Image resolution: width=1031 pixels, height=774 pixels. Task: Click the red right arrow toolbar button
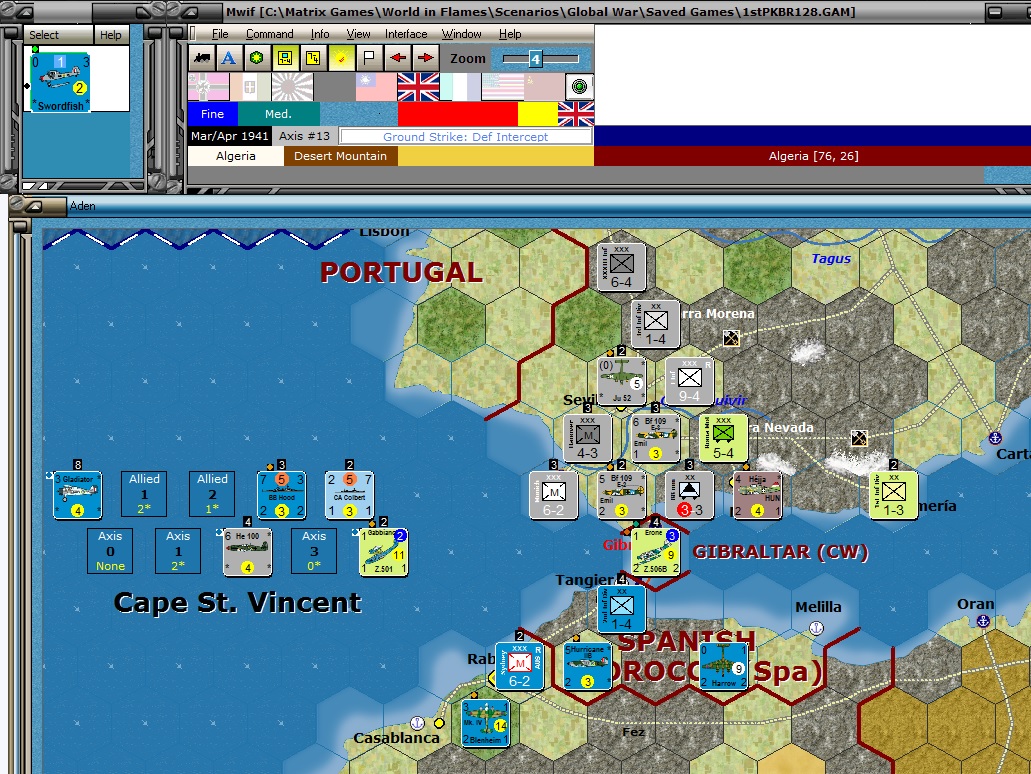[425, 58]
